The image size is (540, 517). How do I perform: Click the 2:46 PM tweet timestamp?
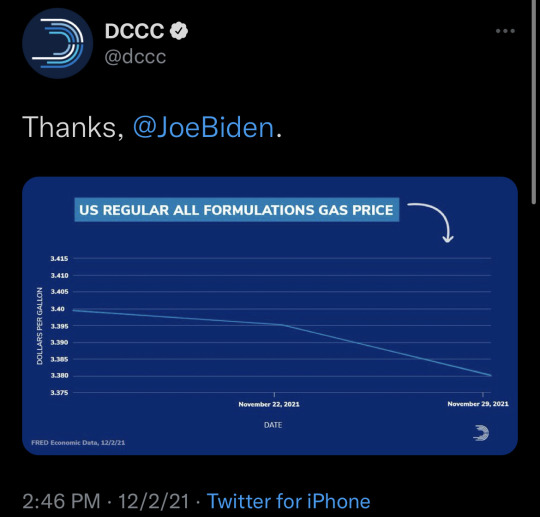click(x=61, y=501)
